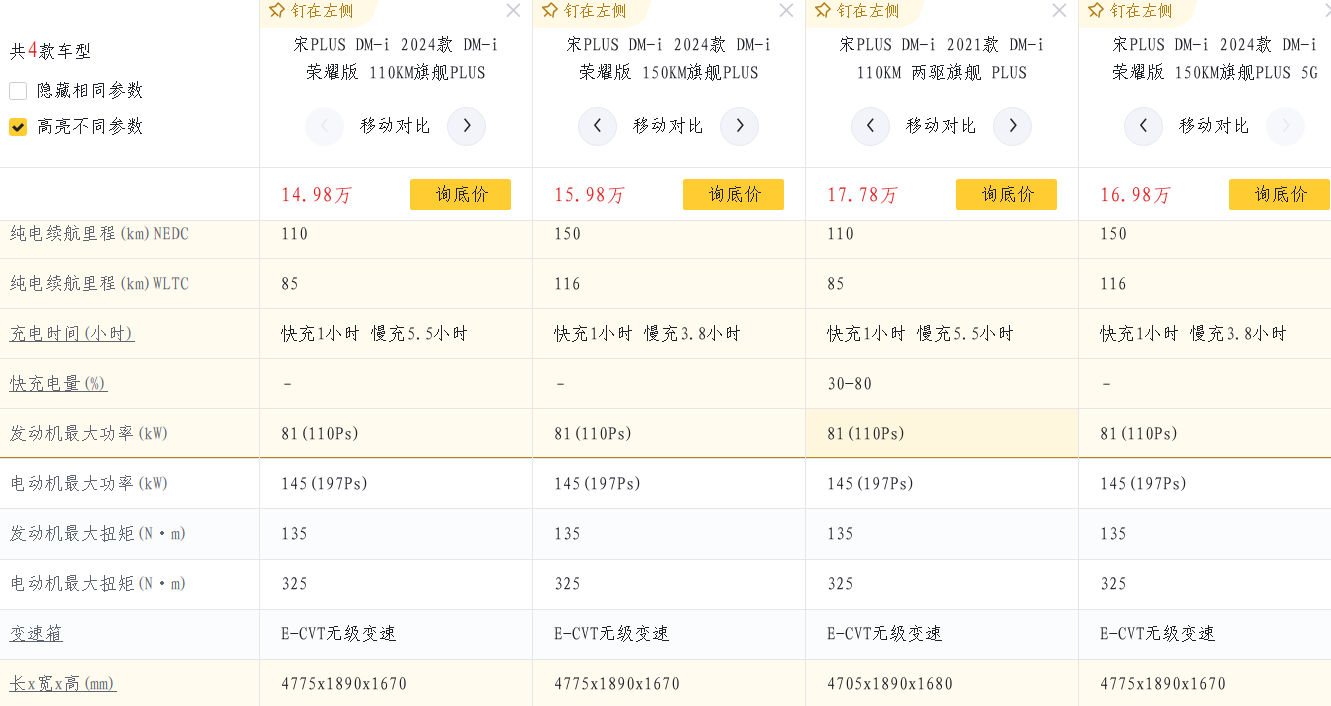The width and height of the screenshot is (1331, 706).
Task: Click the 共4款车型 count text
Action: (50, 51)
